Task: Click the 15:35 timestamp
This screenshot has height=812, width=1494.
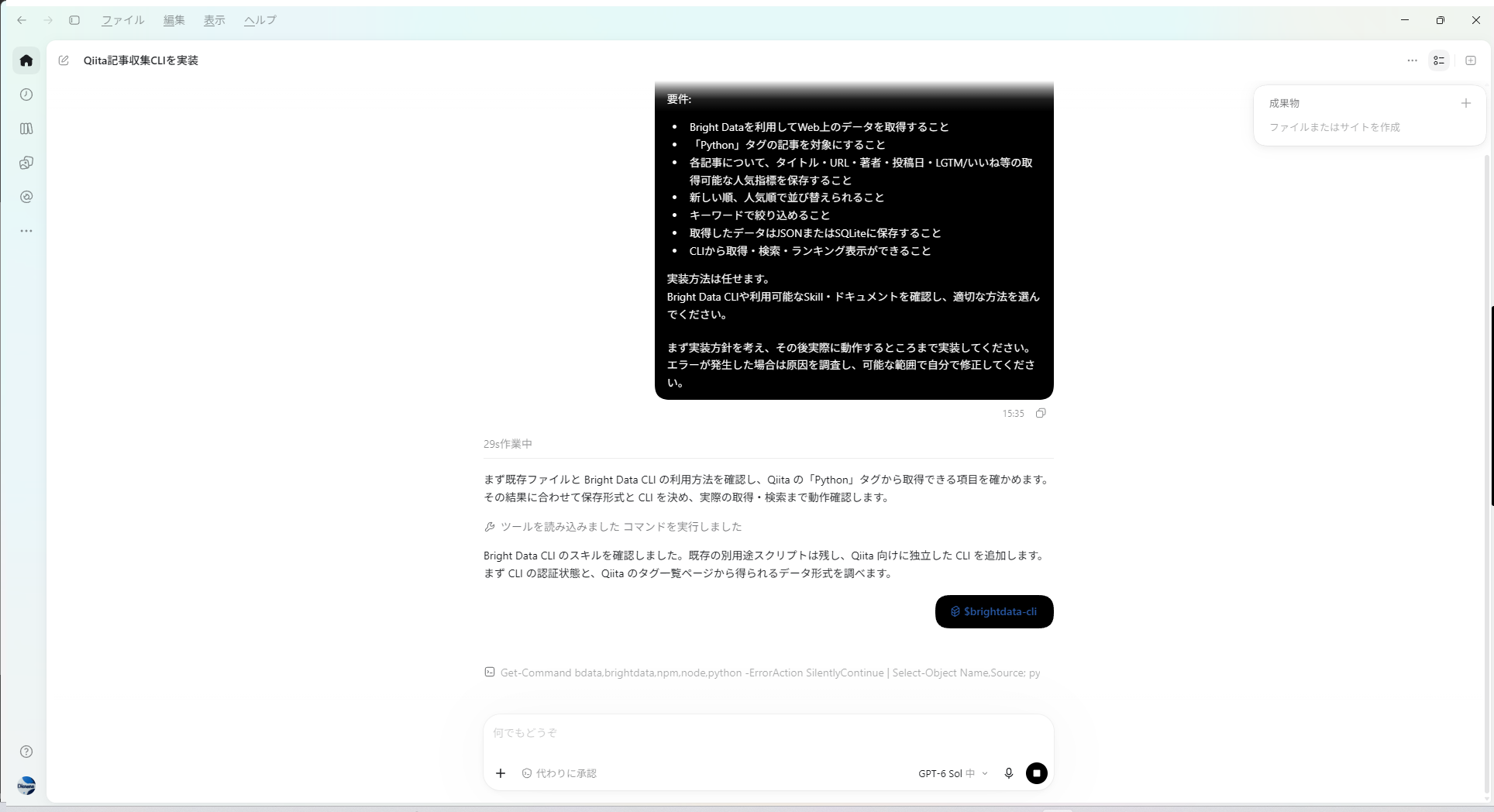Action: 1013,414
